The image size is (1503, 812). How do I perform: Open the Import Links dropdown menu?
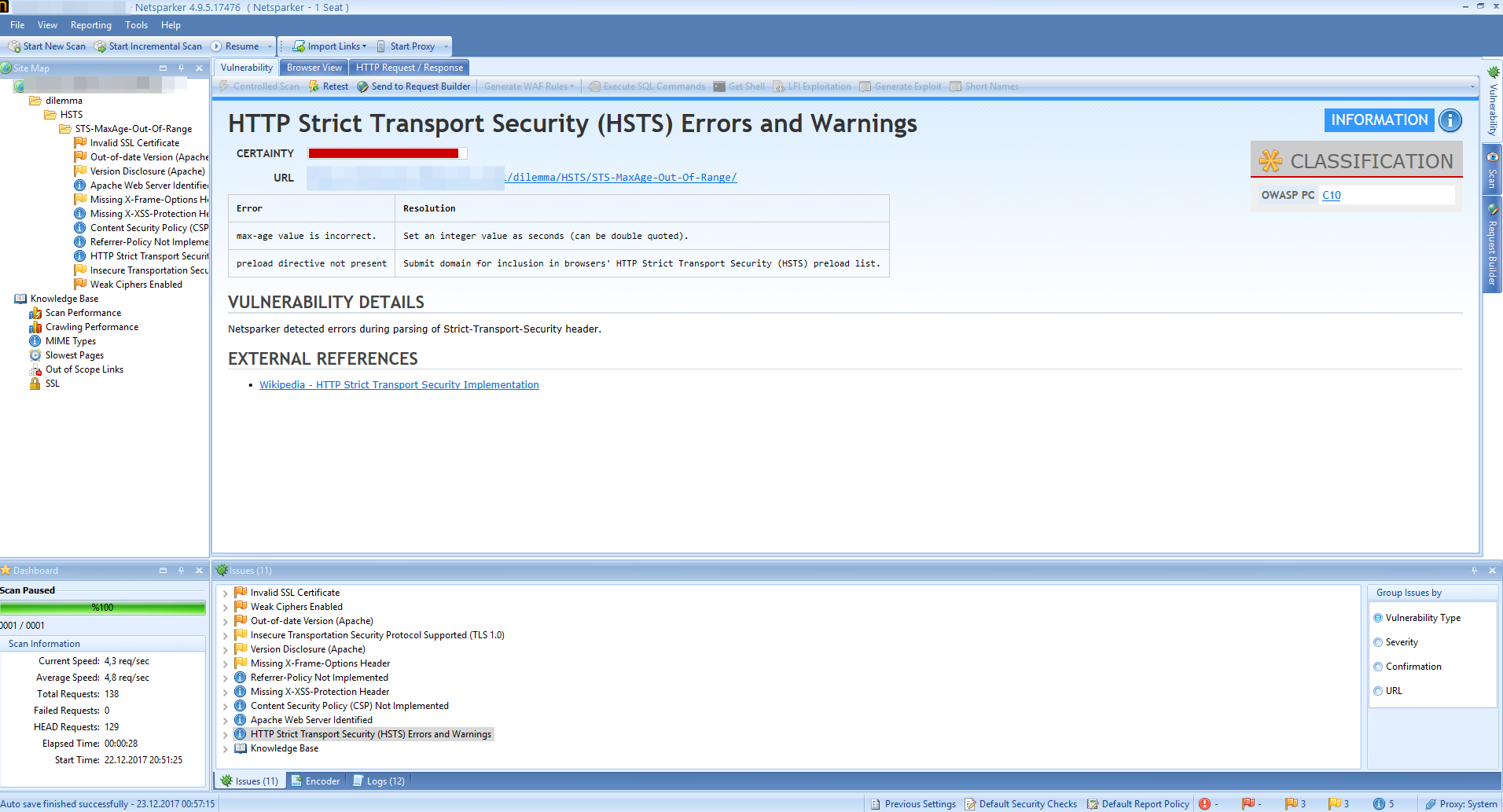[x=365, y=46]
